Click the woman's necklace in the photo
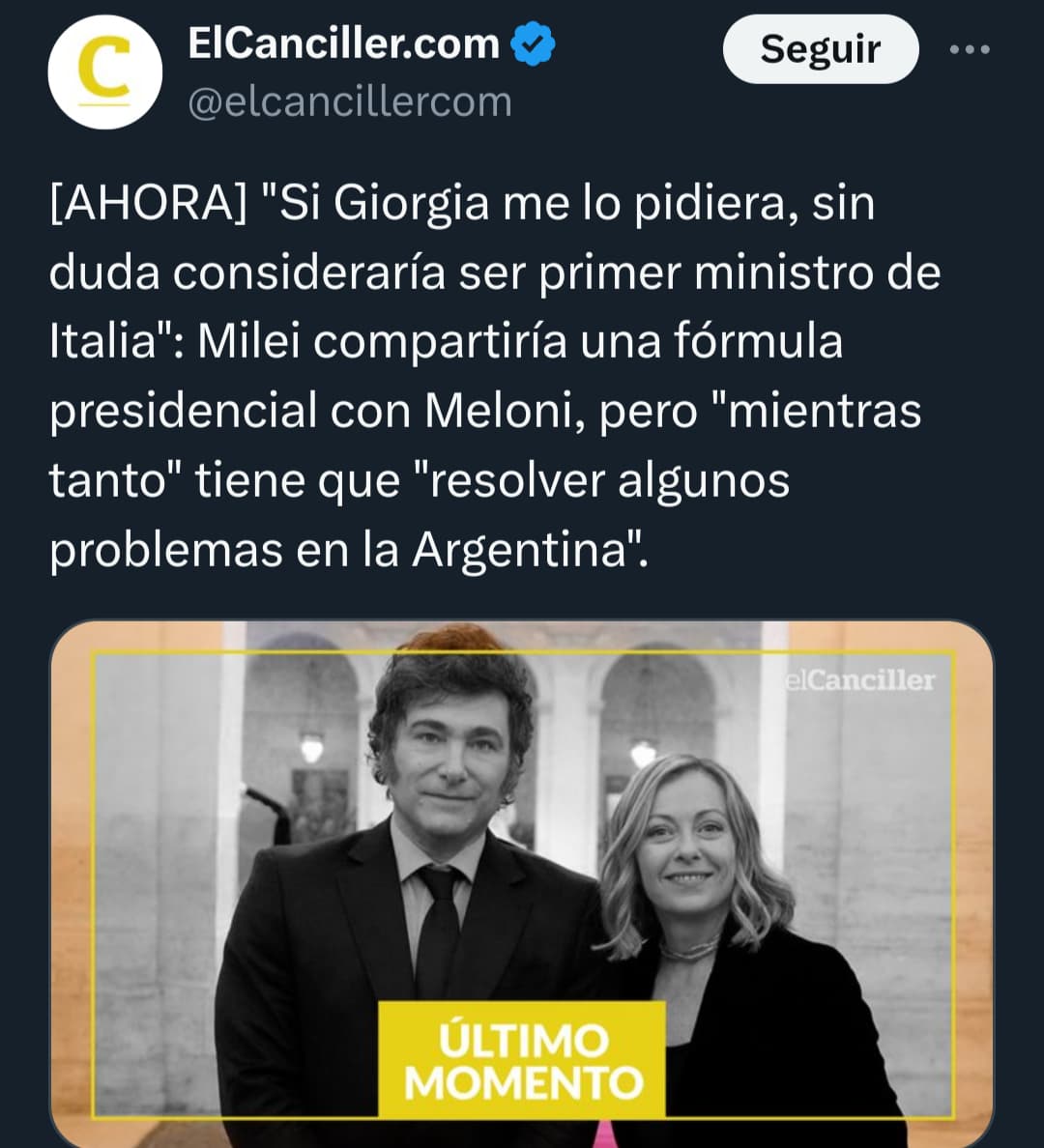Image resolution: width=1044 pixels, height=1148 pixels. 687,950
